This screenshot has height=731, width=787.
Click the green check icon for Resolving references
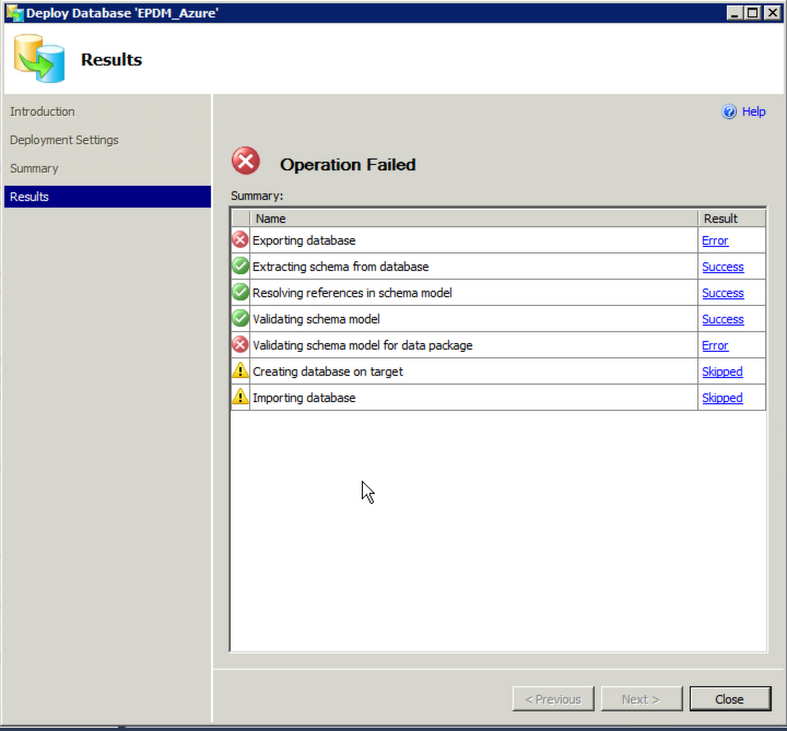240,292
